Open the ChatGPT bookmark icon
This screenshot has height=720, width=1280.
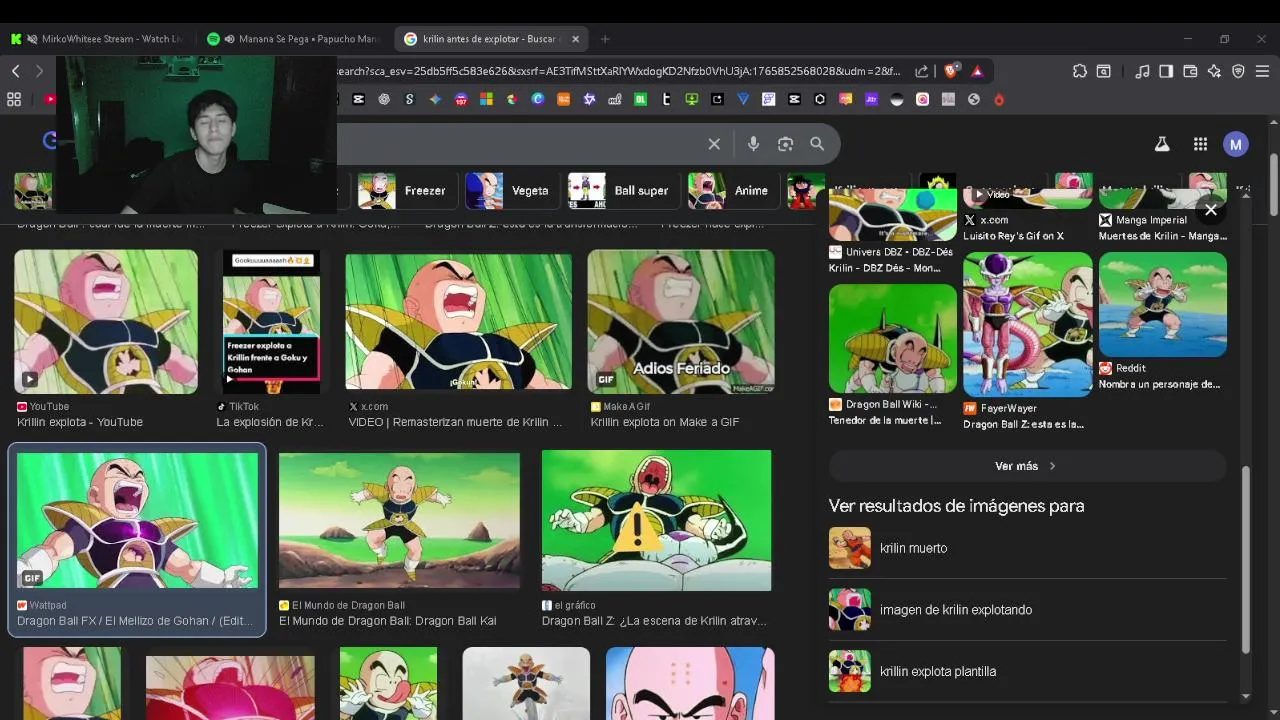tap(384, 99)
